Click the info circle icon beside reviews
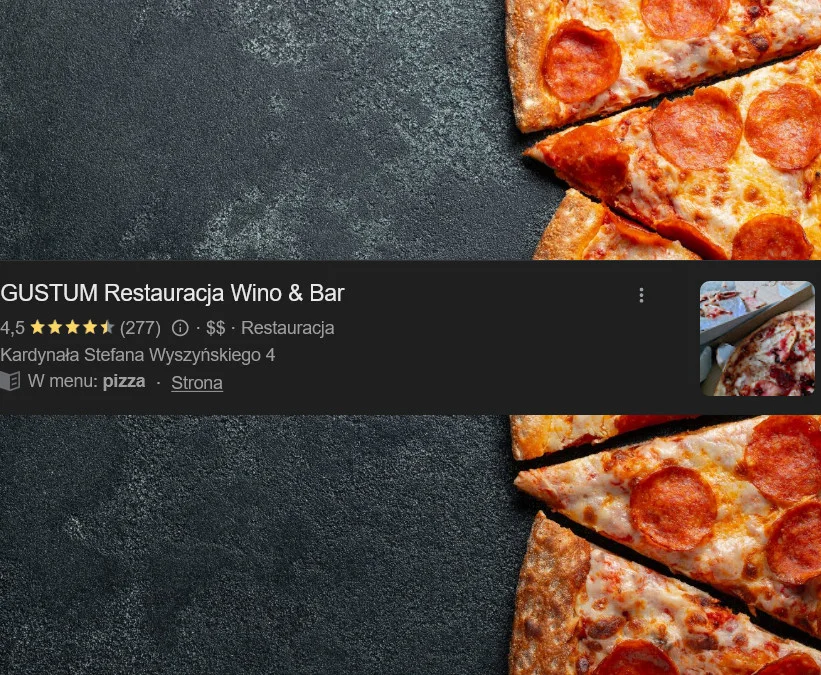Screen dimensions: 821x675 pyautogui.click(x=180, y=328)
